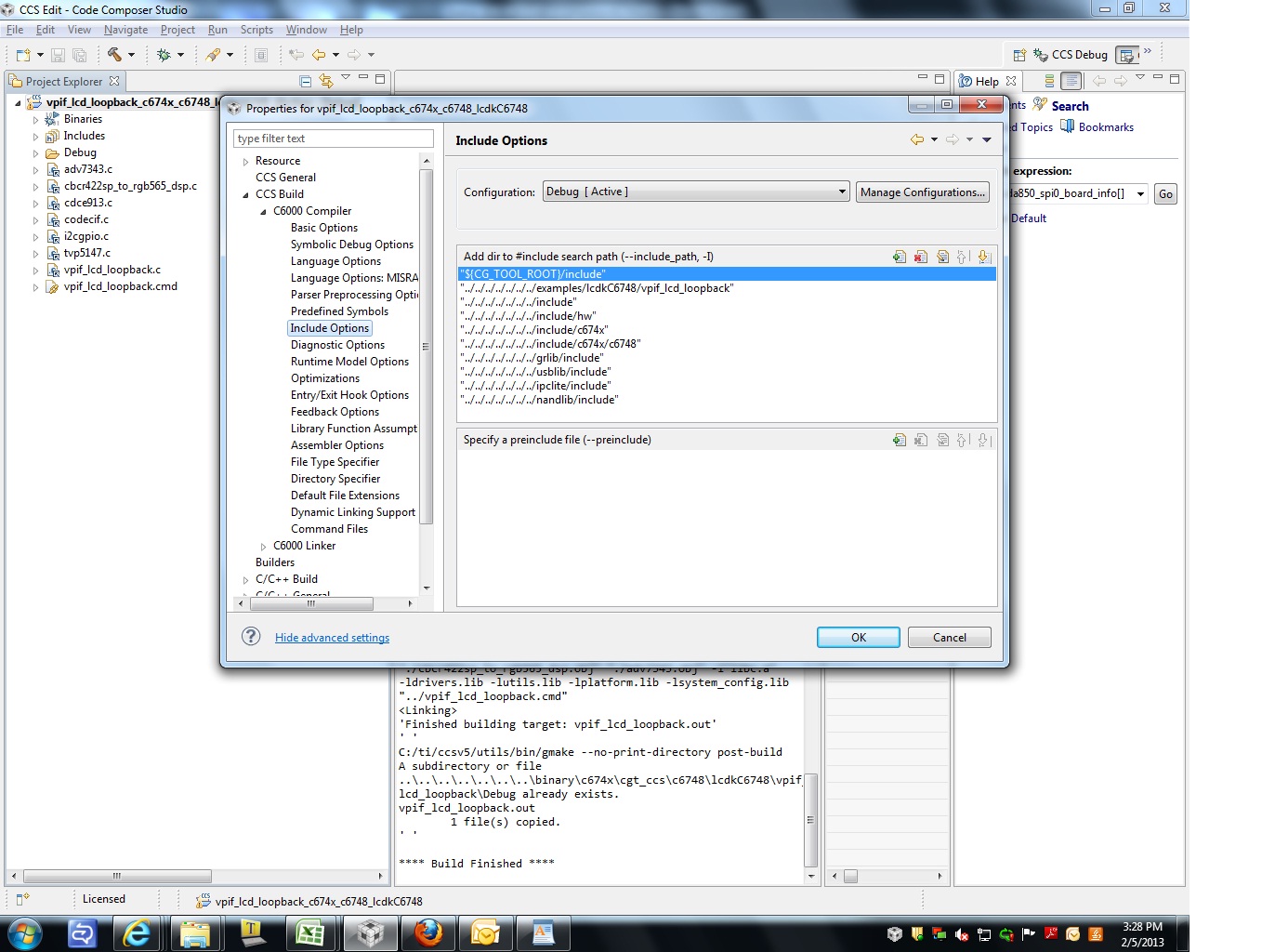Click OK in the Properties dialog
Viewport: 1288px width, 952px height.
tap(859, 637)
